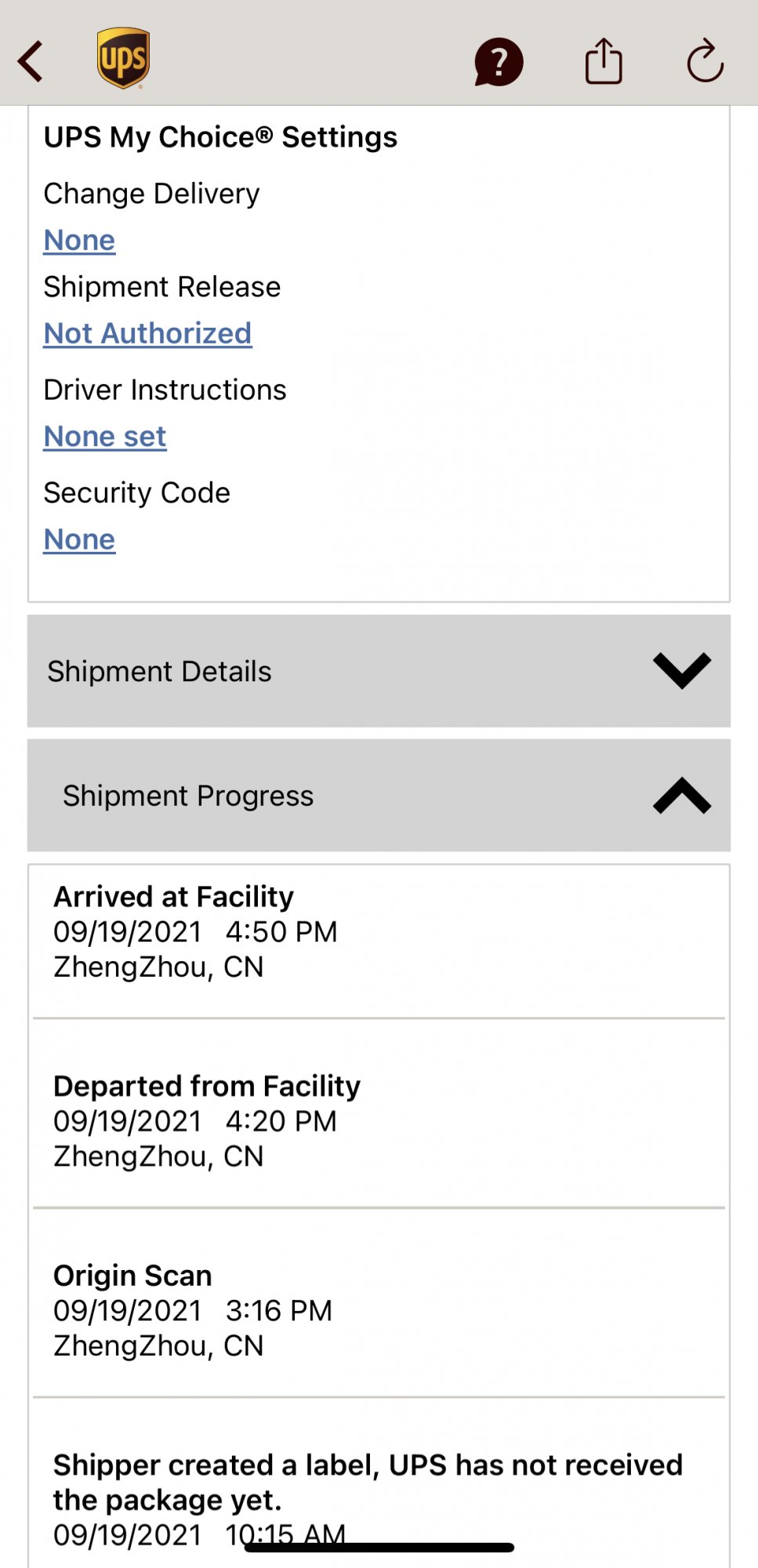Tap the Driver Instructions label
Screen dimensions: 758x1568
coord(165,390)
